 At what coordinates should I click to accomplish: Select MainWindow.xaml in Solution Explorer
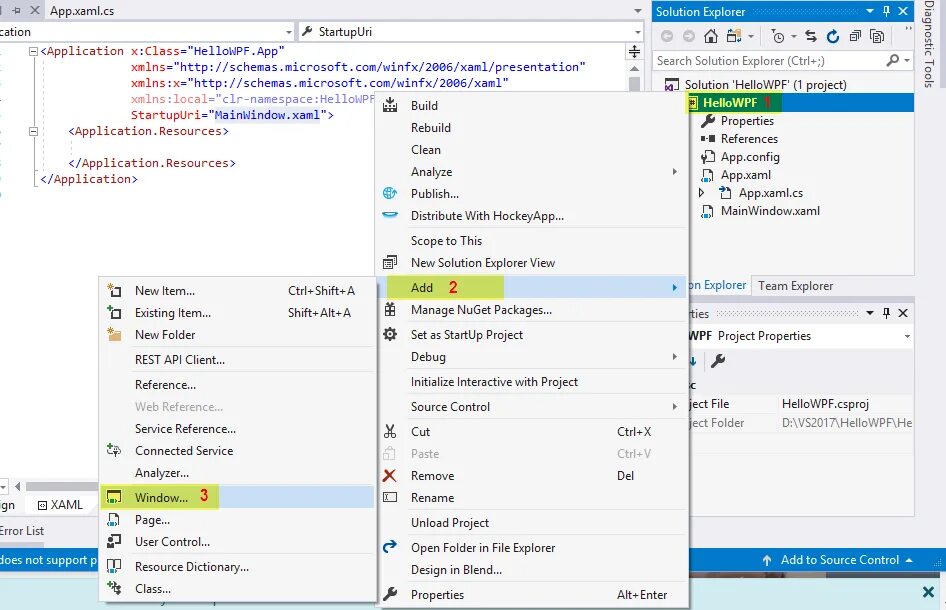(x=770, y=211)
